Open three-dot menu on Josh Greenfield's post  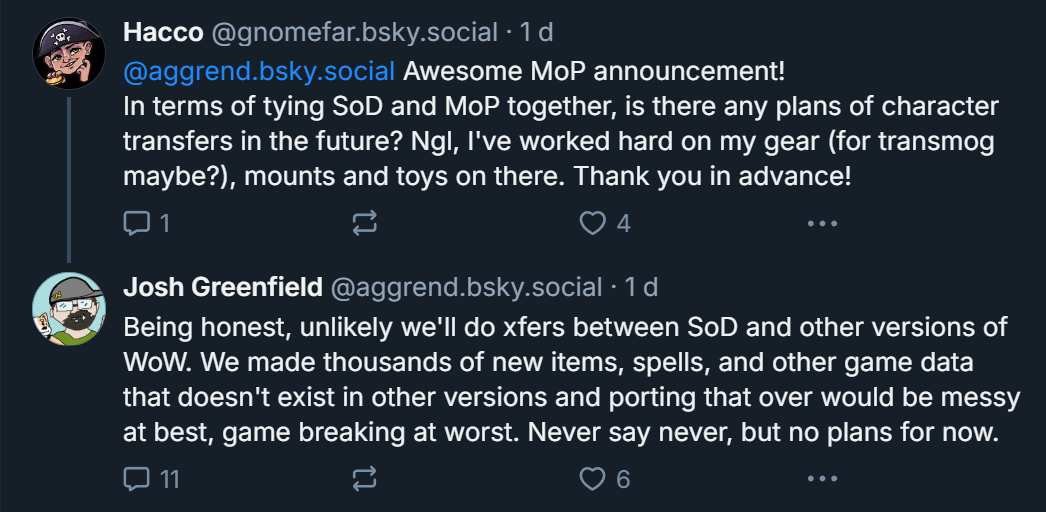822,479
